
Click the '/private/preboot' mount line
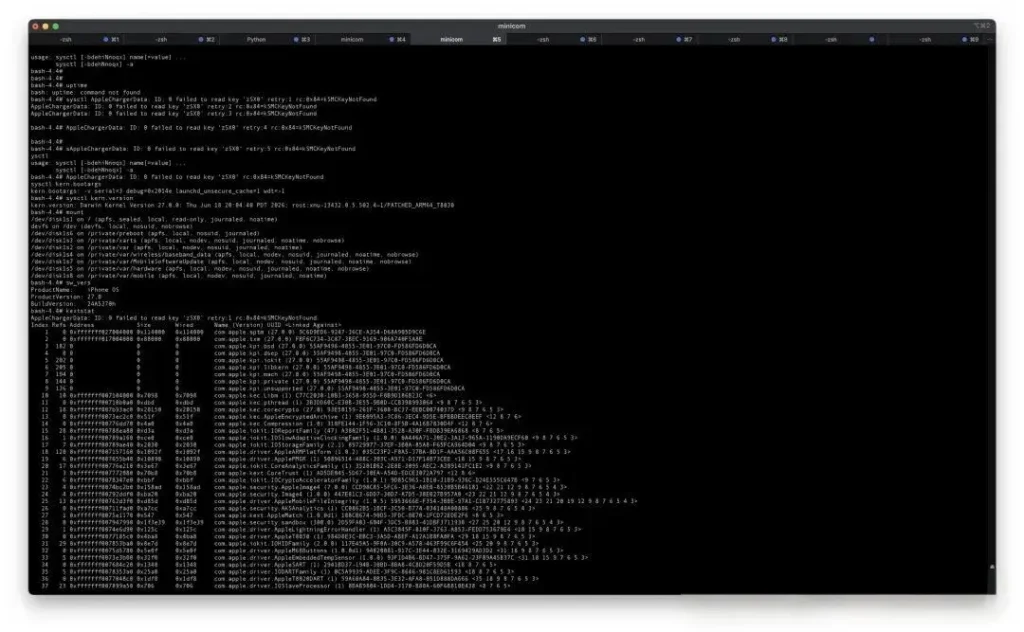(x=145, y=233)
